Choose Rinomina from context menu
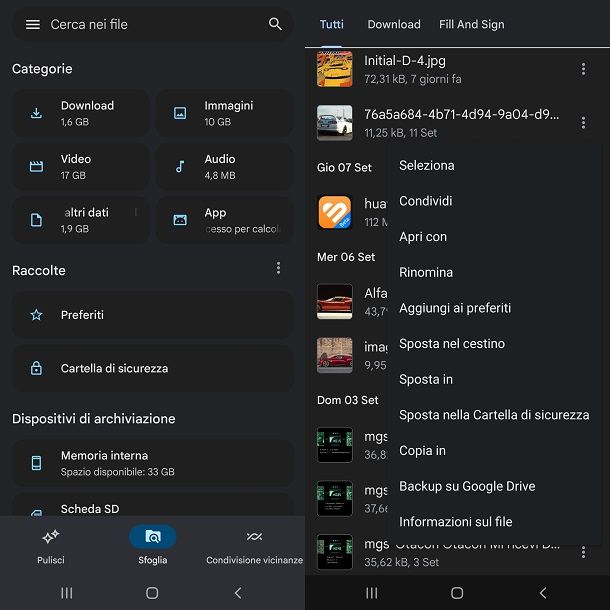The width and height of the screenshot is (610, 610). pos(426,272)
